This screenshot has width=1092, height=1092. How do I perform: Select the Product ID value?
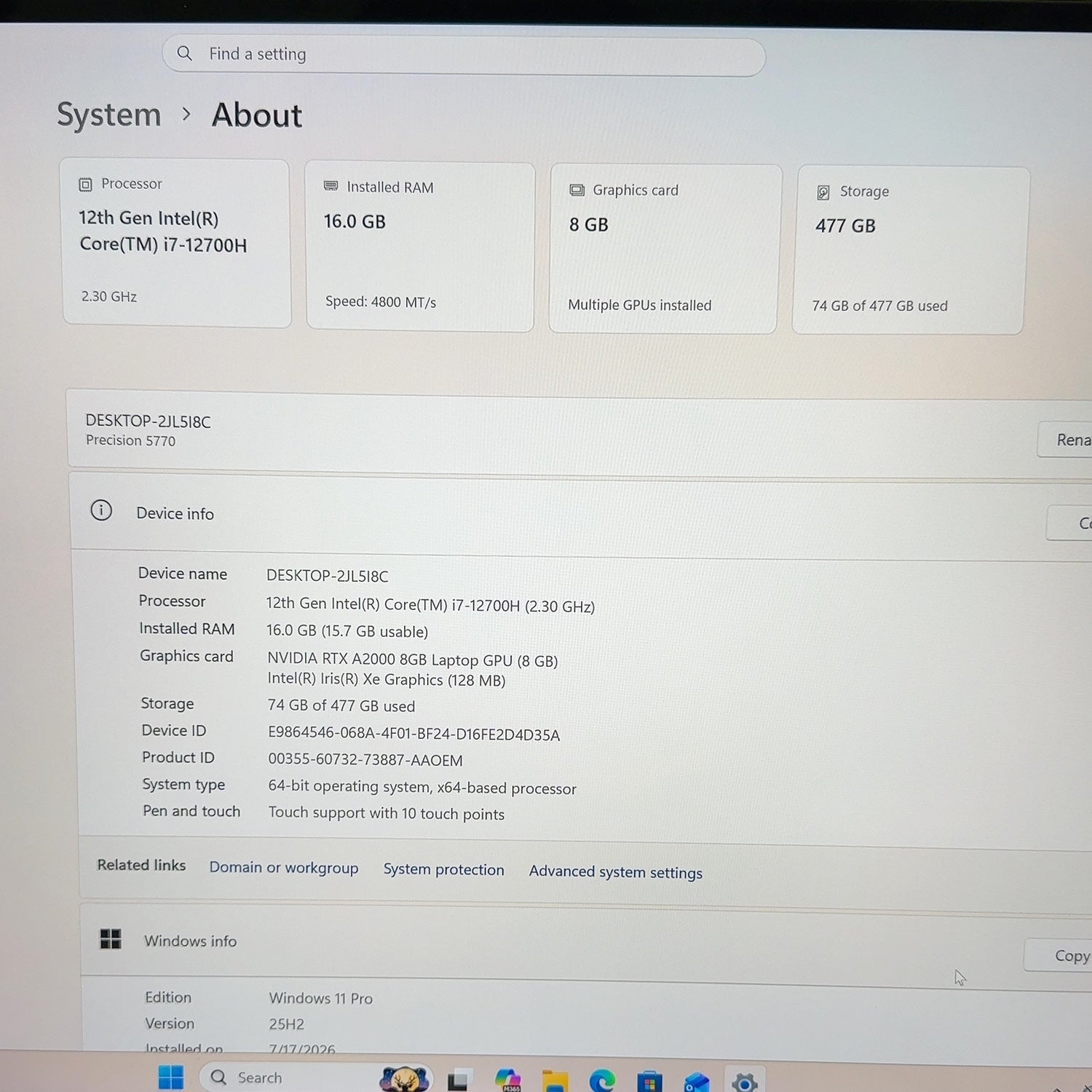click(x=365, y=760)
